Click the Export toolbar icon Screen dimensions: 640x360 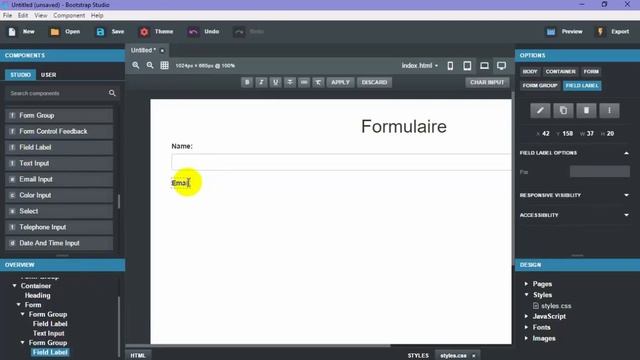pos(600,32)
